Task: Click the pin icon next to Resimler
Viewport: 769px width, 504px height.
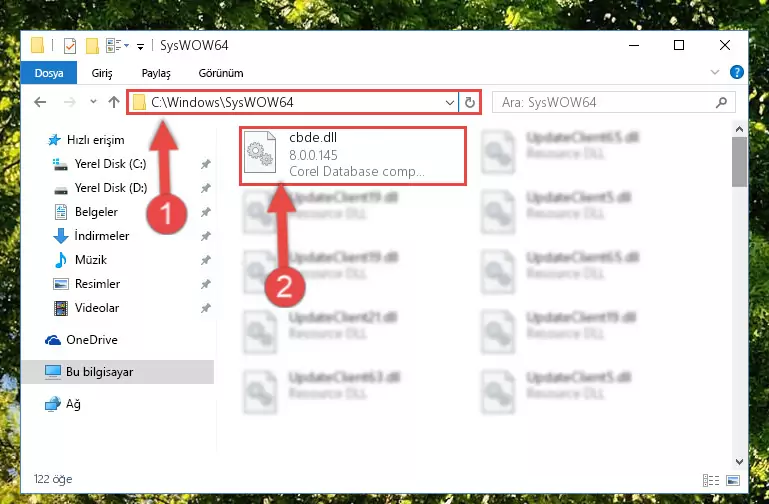Action: click(x=205, y=284)
